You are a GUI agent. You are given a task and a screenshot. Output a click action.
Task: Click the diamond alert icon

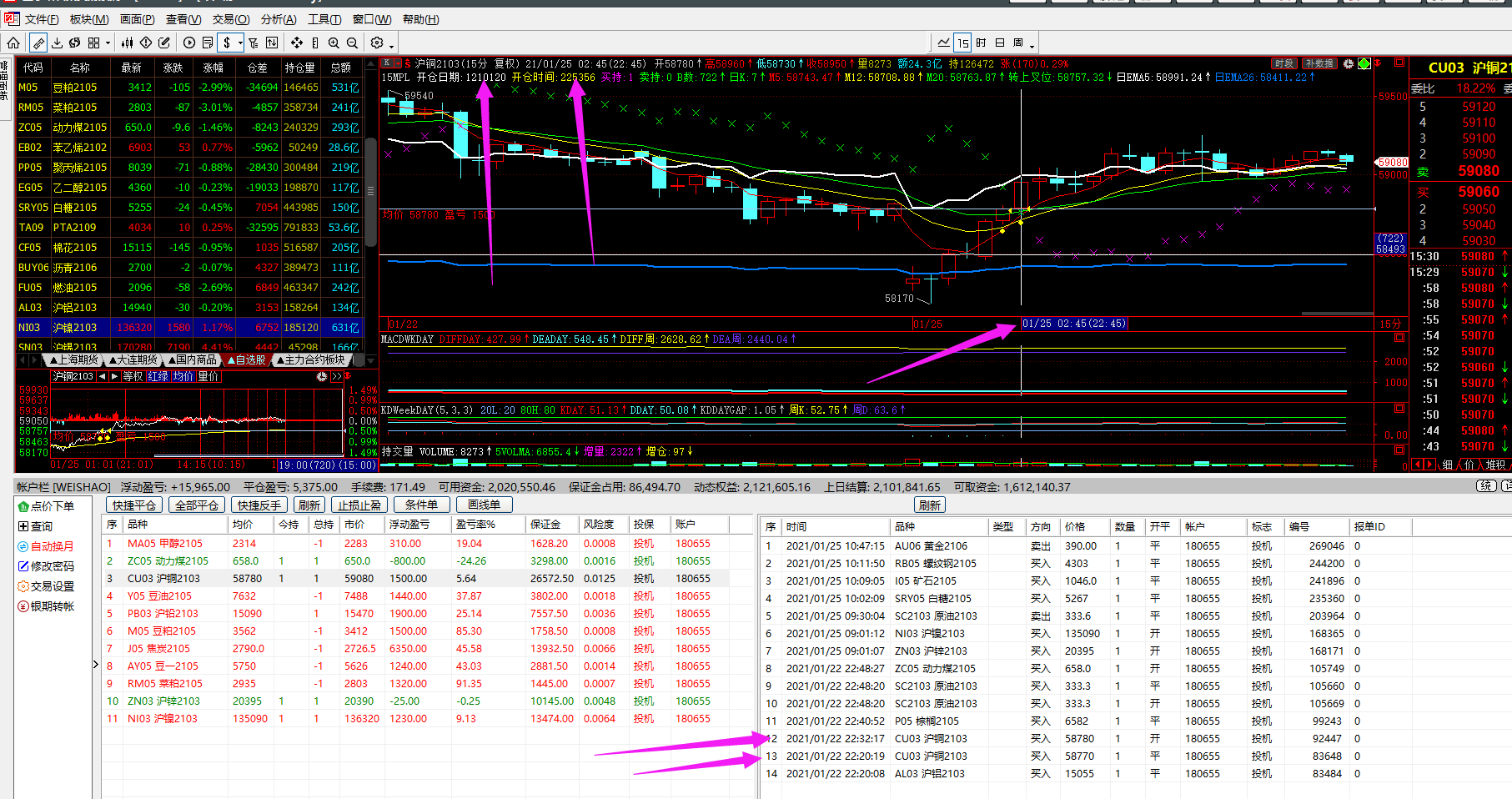click(x=146, y=43)
